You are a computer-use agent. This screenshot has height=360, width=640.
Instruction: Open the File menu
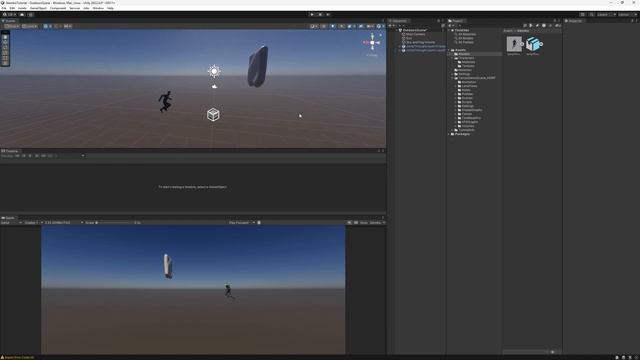(x=4, y=8)
